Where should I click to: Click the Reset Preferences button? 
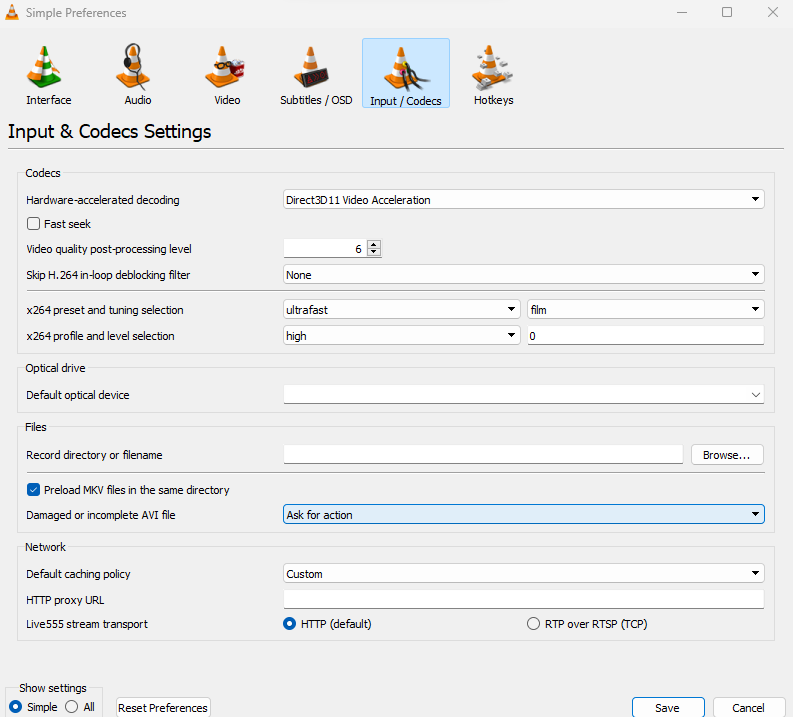point(163,707)
